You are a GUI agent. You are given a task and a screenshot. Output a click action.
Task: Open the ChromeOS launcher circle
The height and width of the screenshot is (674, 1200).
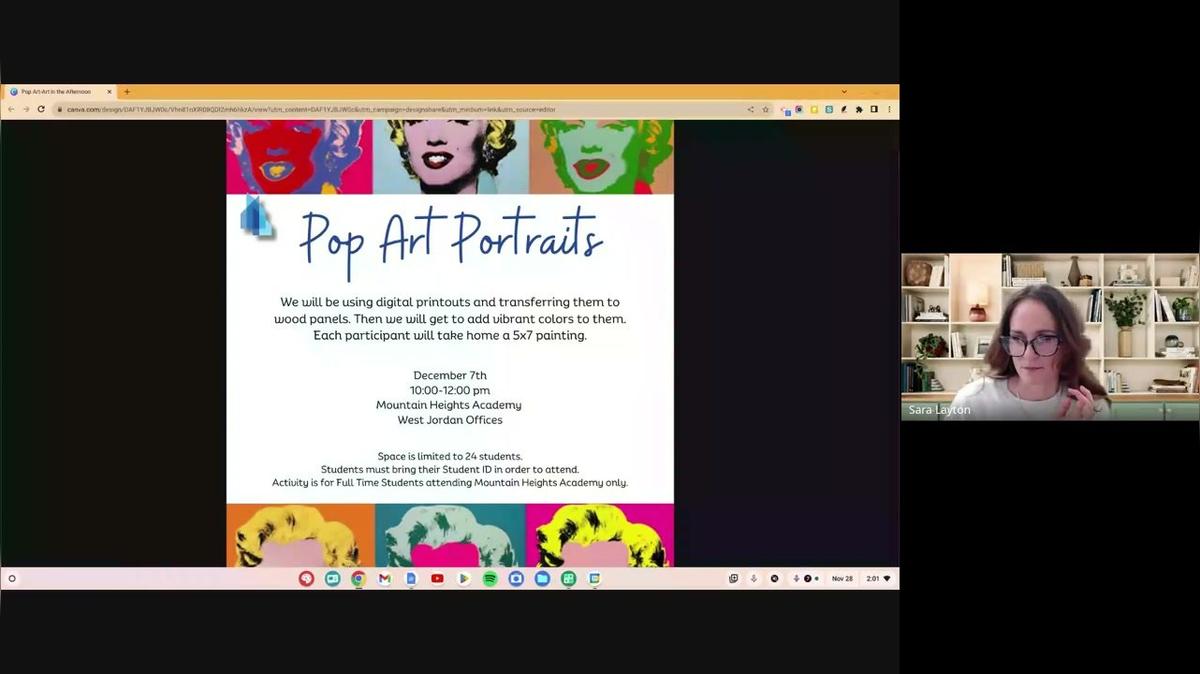[x=12, y=578]
